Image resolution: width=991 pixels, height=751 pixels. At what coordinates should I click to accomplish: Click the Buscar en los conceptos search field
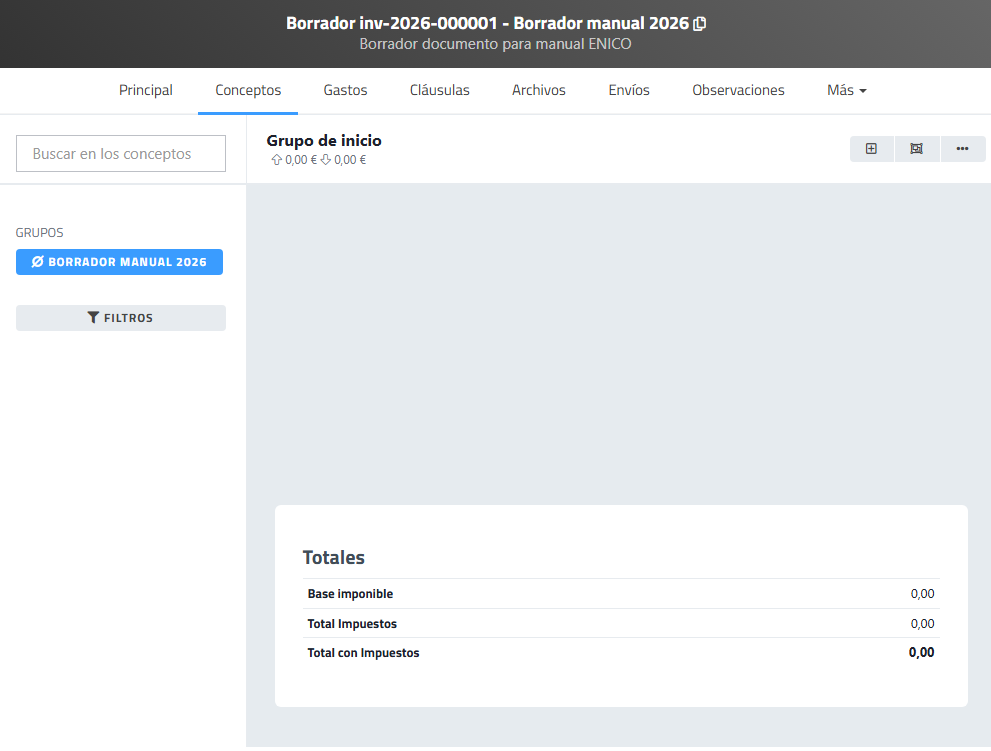[x=121, y=154]
